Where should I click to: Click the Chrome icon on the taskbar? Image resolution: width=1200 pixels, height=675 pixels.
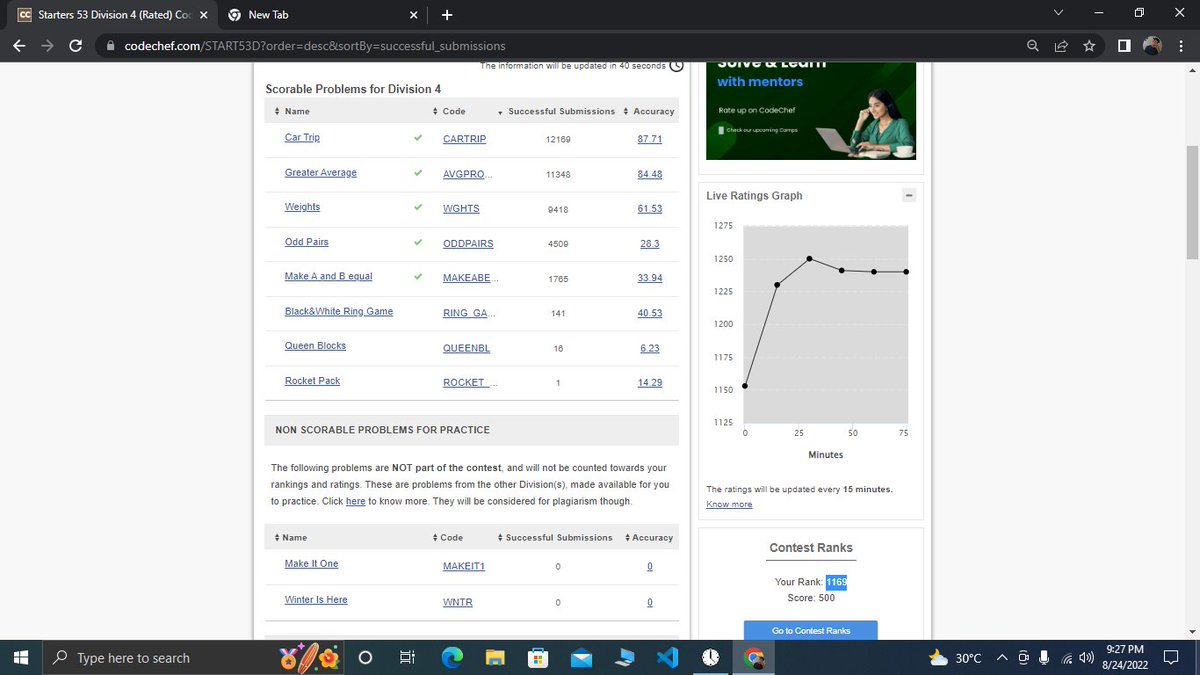point(755,657)
